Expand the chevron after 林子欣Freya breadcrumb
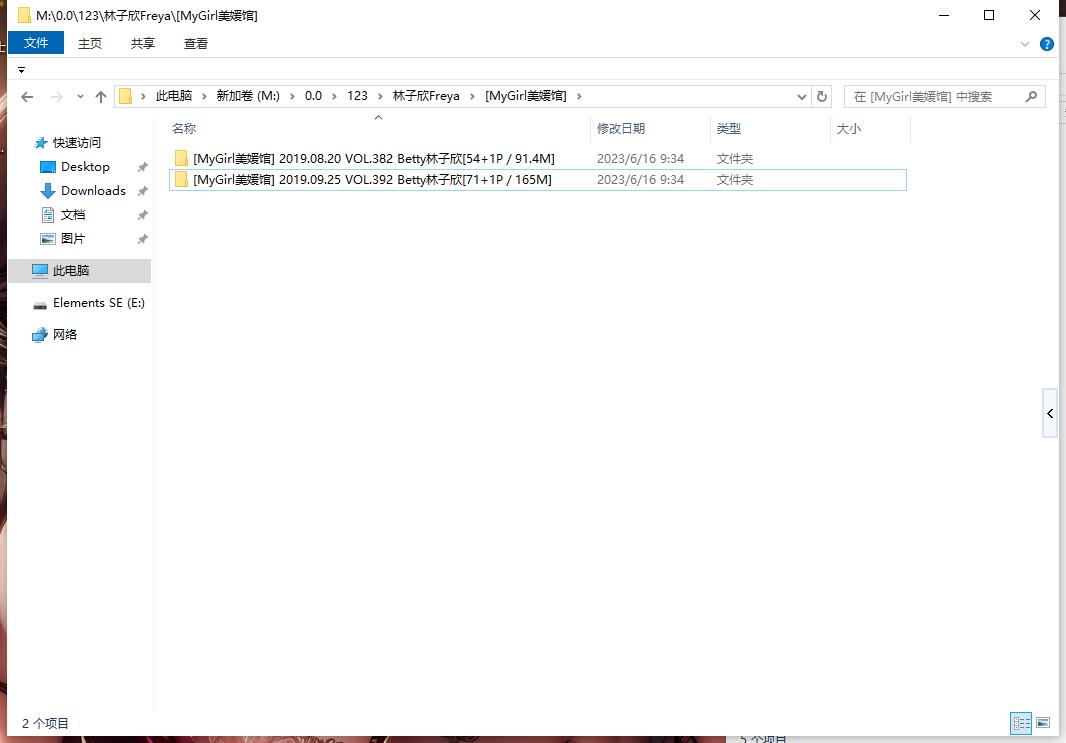Viewport: 1066px width, 743px height. pyautogui.click(x=472, y=97)
